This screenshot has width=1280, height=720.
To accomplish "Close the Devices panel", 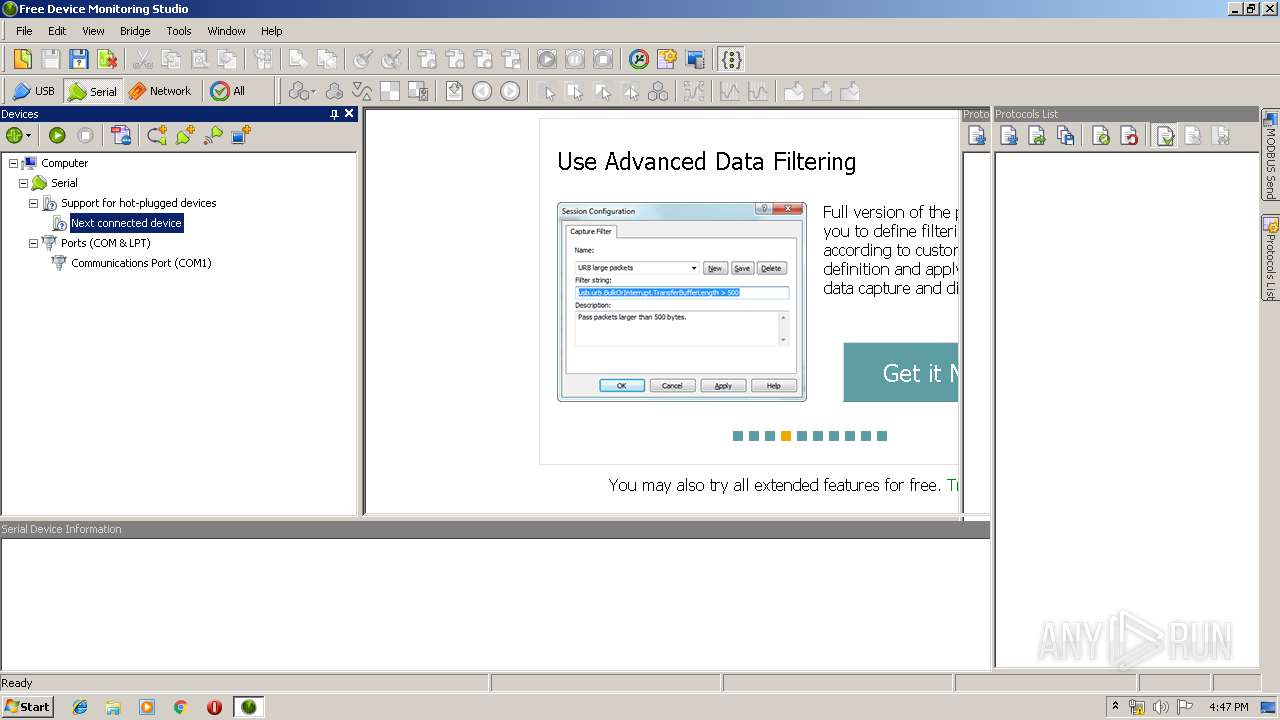I will [349, 114].
